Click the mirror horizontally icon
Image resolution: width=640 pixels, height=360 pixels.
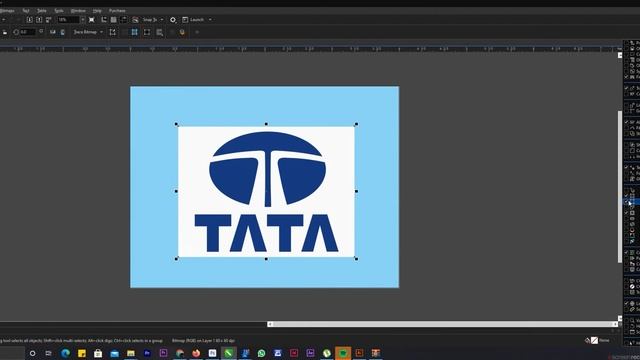53,32
